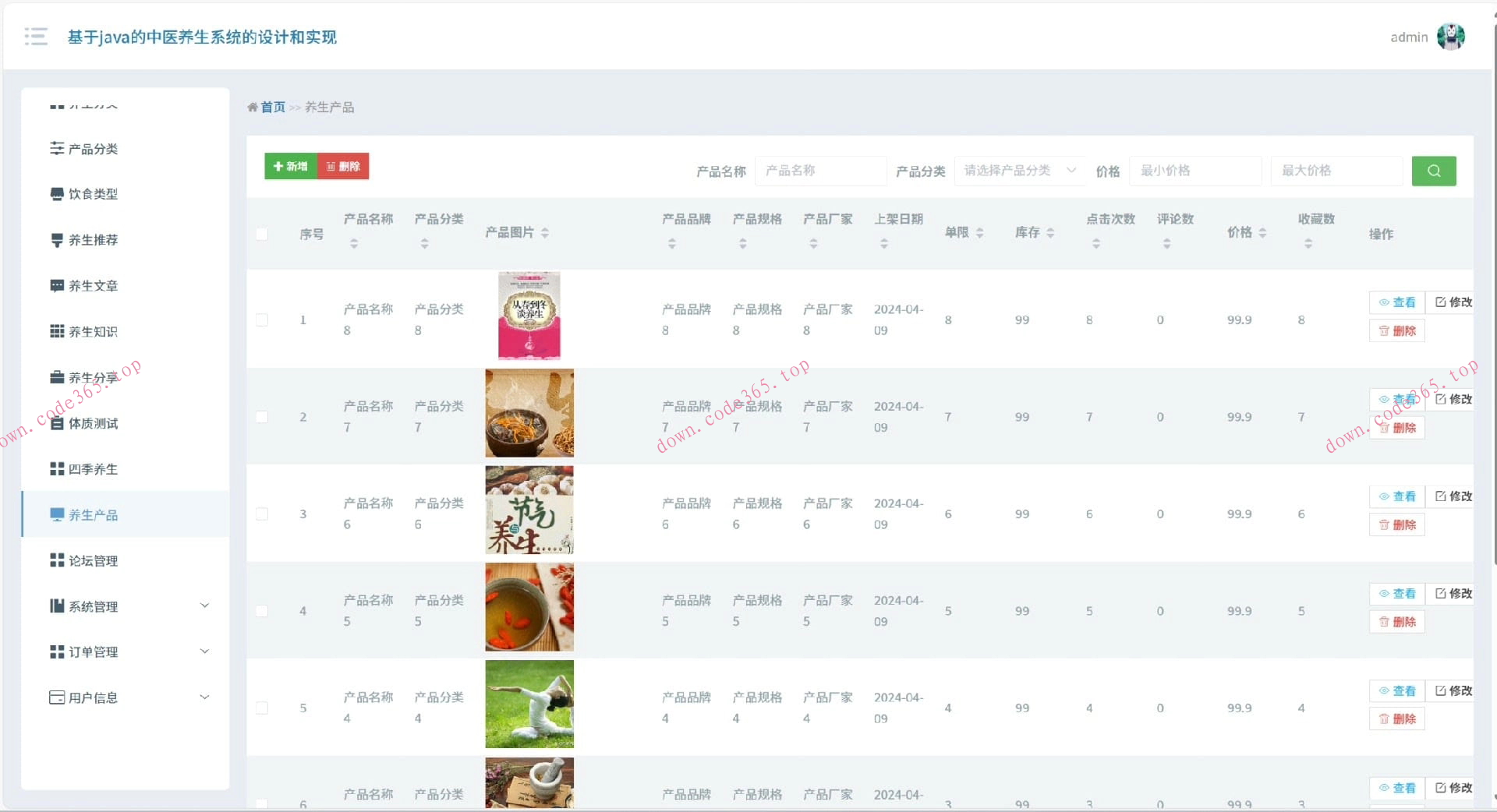Image resolution: width=1497 pixels, height=812 pixels.
Task: Open the 饮食类型 section in sidebar
Action: coord(92,194)
